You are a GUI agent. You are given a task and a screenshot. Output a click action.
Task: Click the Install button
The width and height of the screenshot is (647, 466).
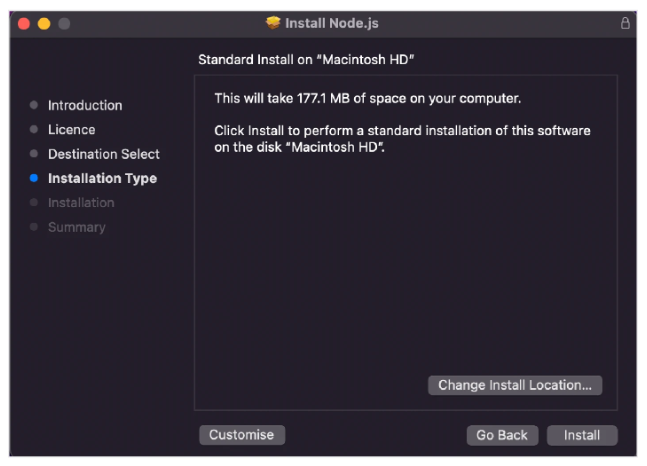coord(581,435)
